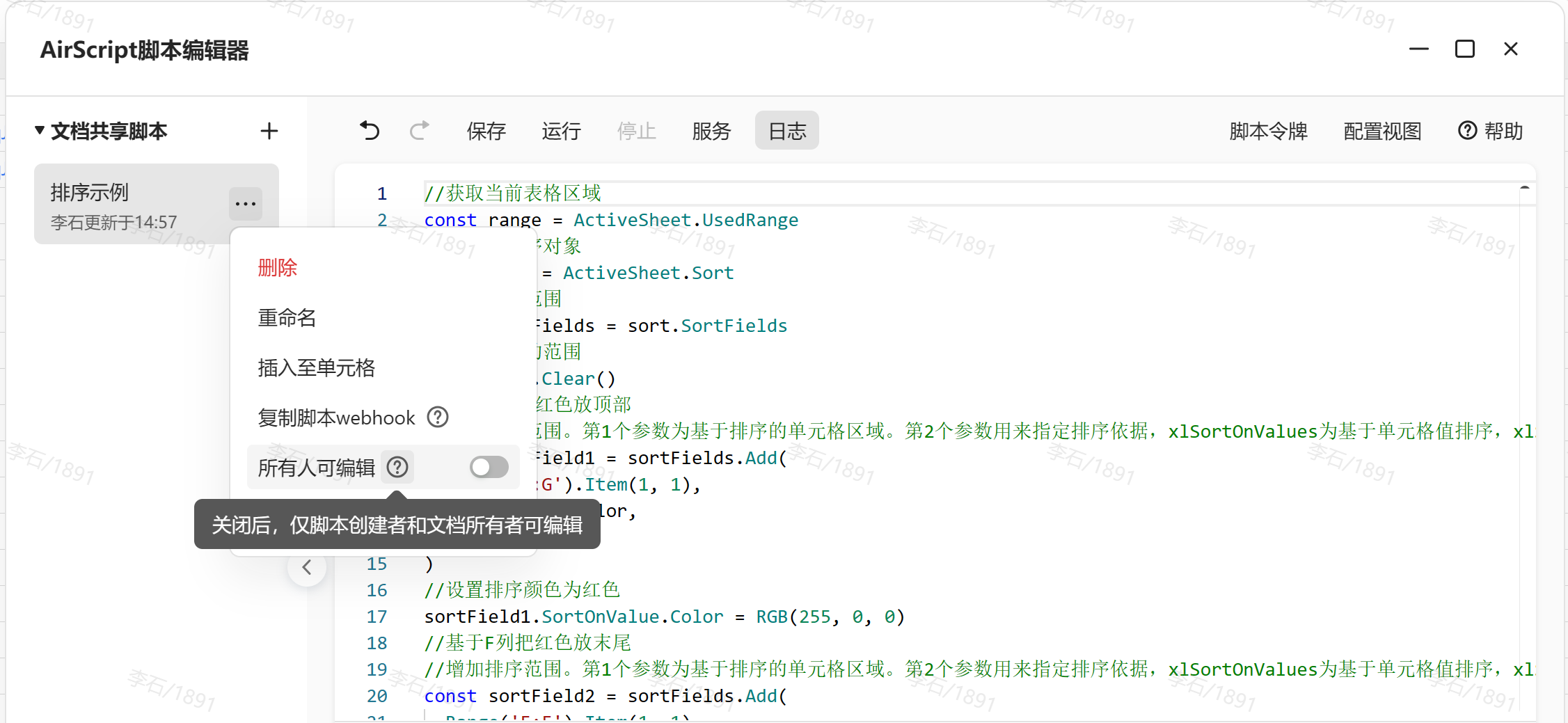
Task: Click the undo arrow icon
Action: 370,131
